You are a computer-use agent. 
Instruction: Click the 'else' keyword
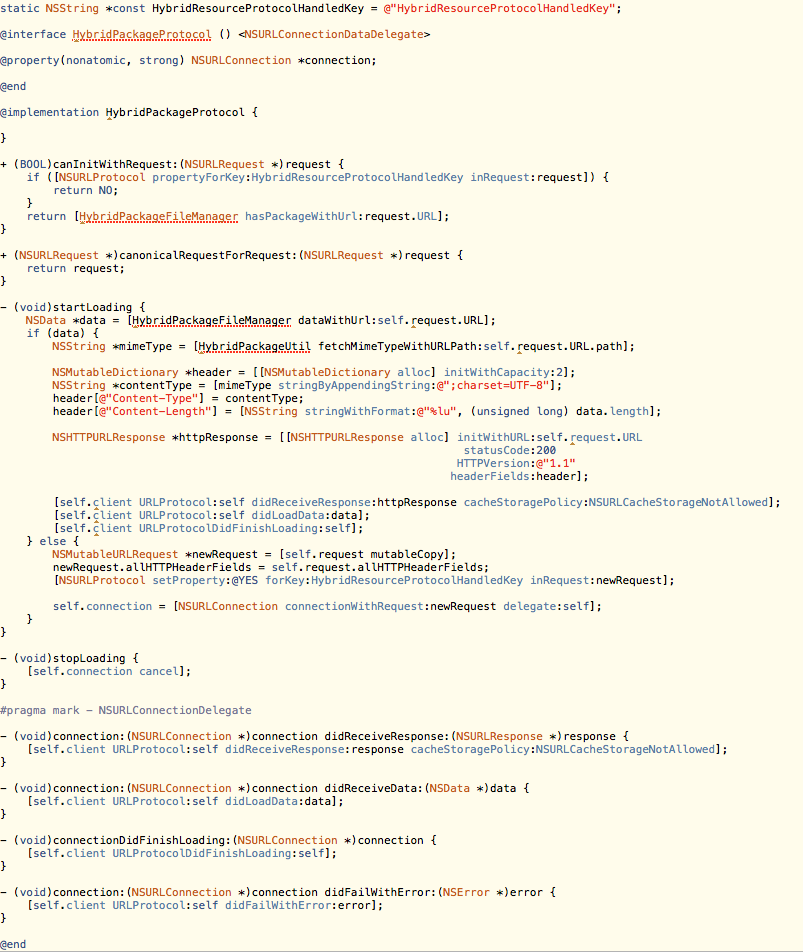pos(53,542)
